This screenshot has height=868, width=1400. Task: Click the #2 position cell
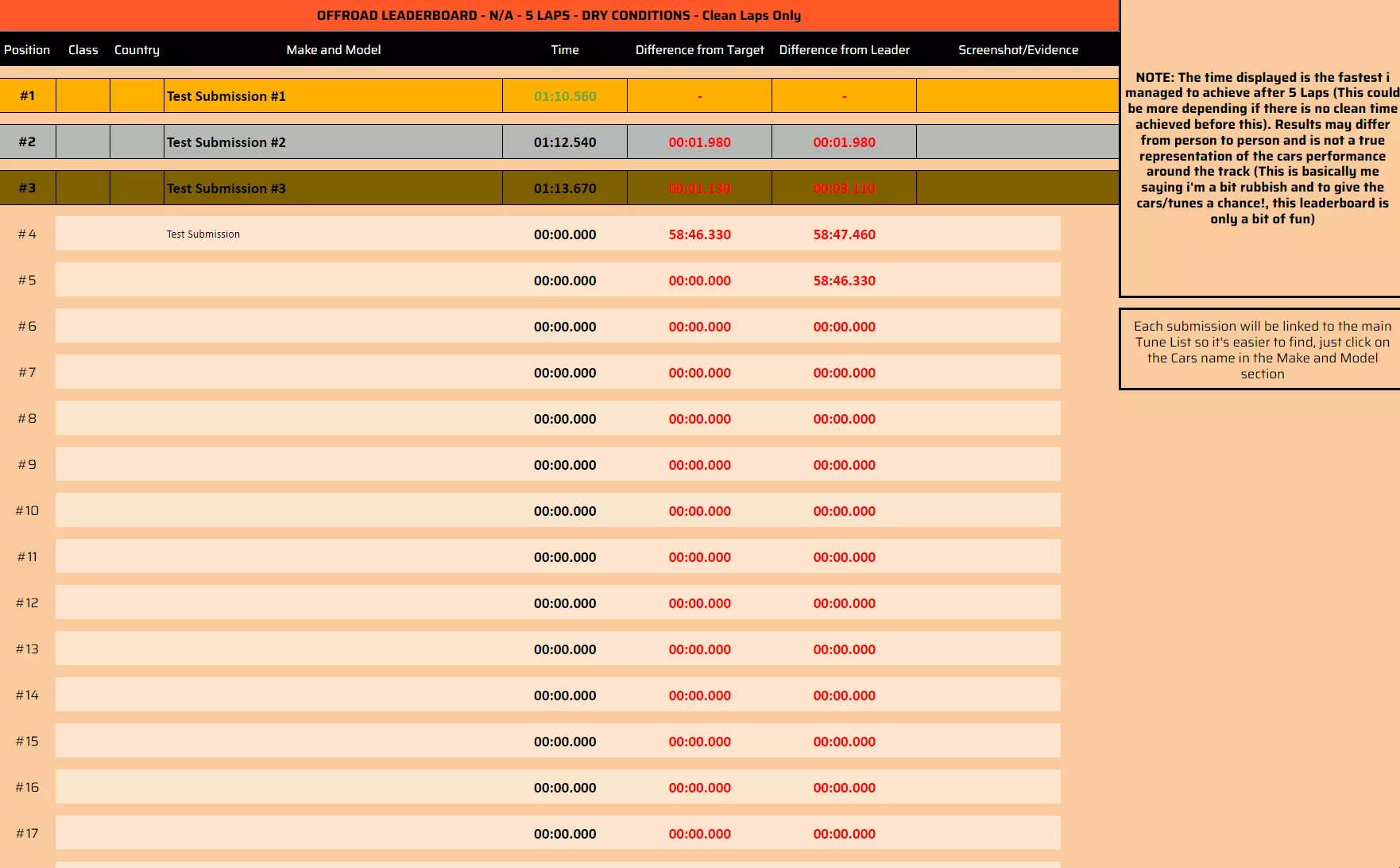[28, 142]
